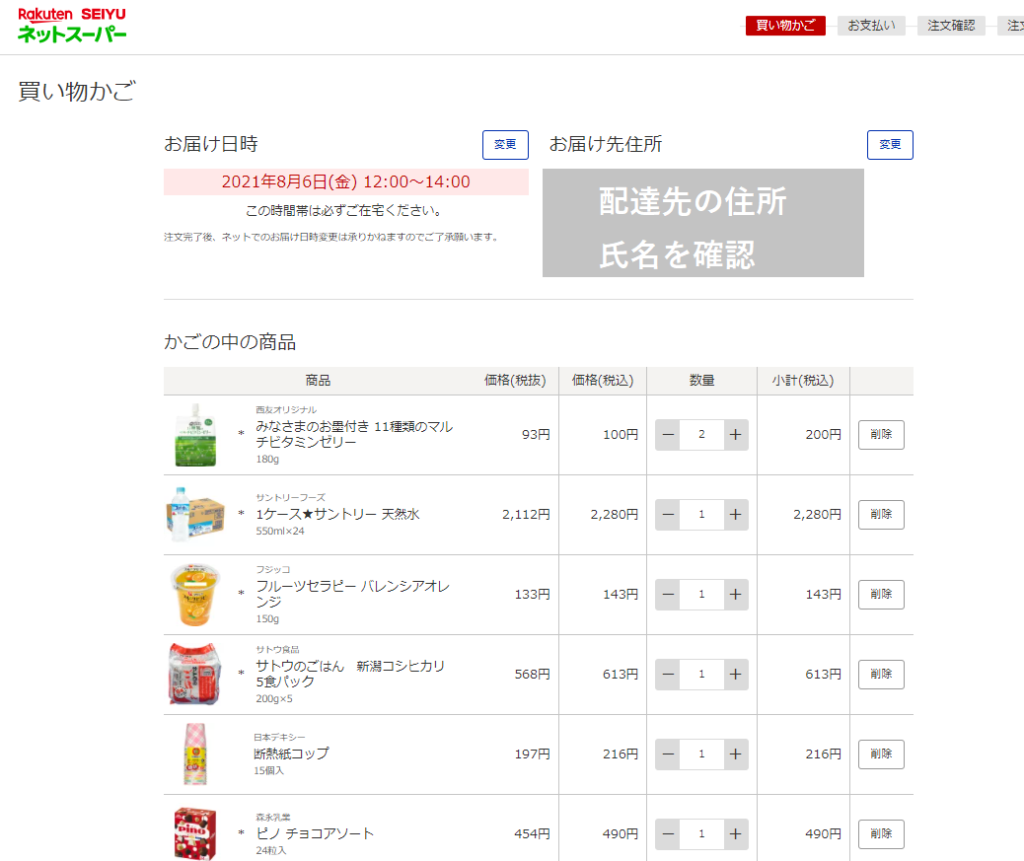This screenshot has width=1024, height=861.
Task: Decrease quantity of ピノ チョコアソート
Action: (668, 834)
